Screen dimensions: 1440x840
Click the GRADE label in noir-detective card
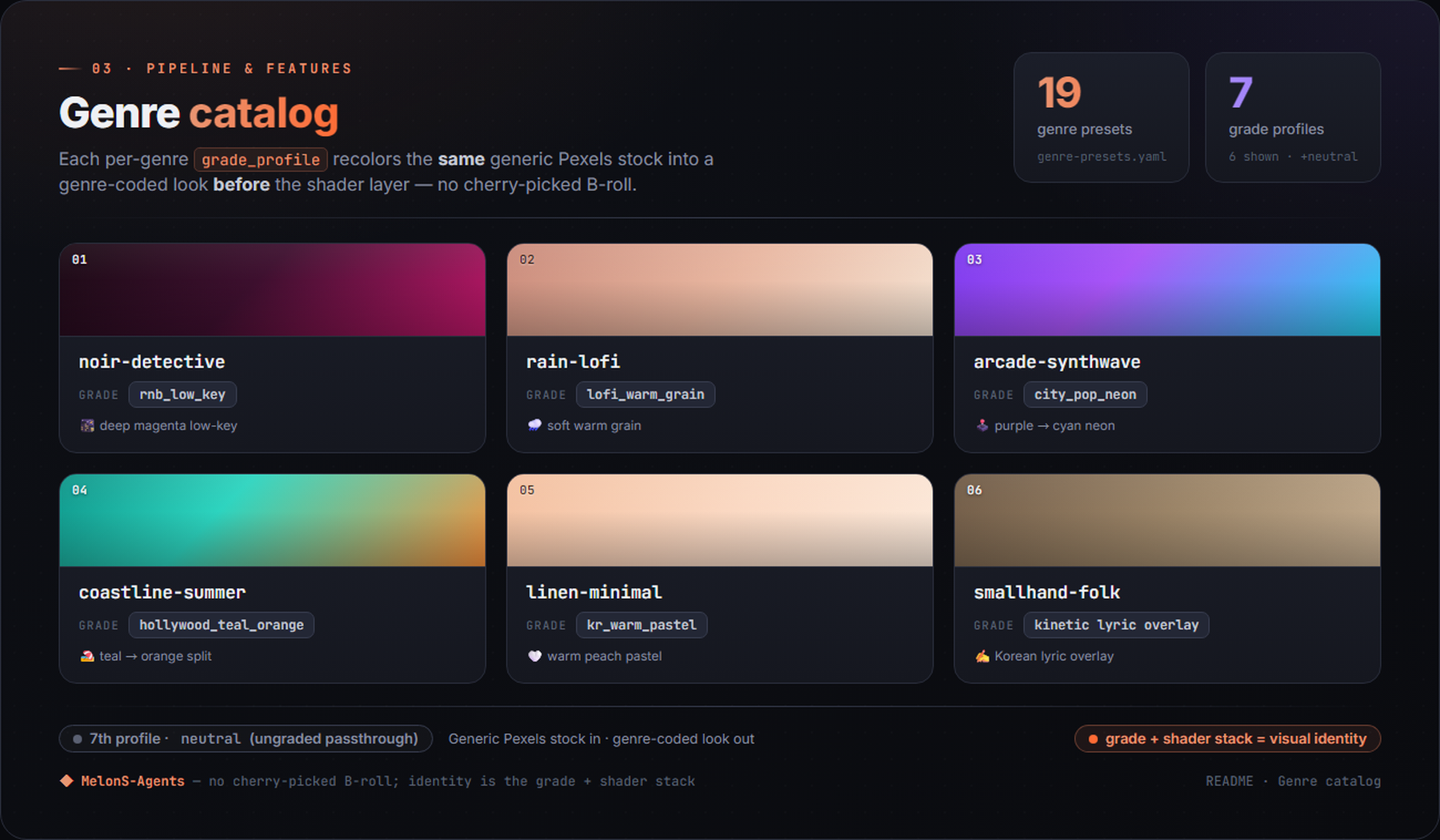[98, 395]
